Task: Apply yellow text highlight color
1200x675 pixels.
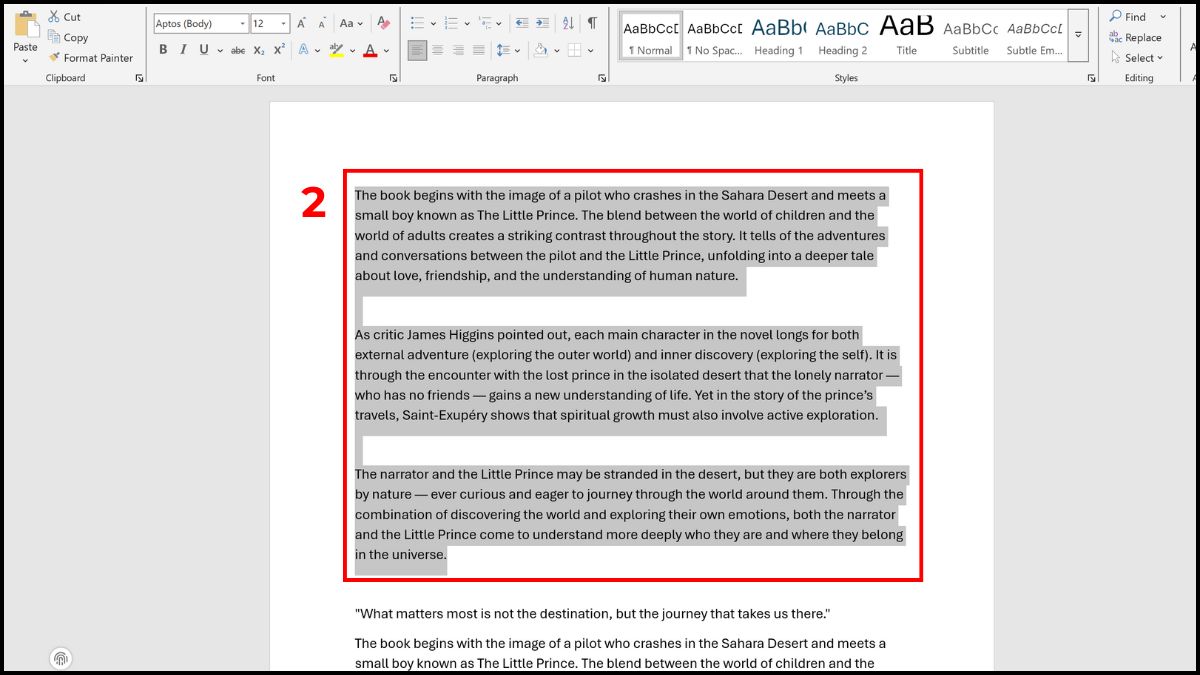Action: point(336,49)
